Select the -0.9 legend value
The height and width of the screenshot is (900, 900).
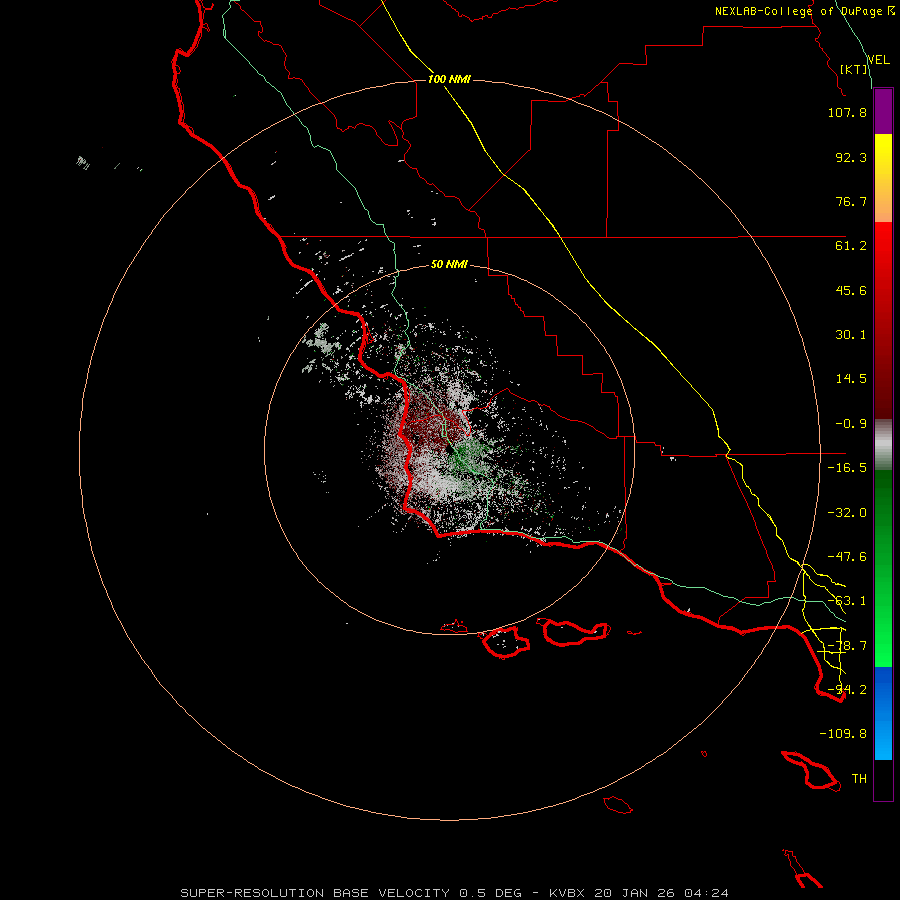(851, 424)
